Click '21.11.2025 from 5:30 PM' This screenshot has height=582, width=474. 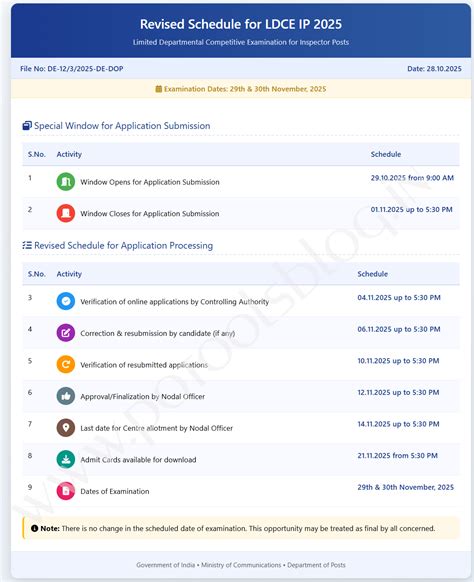[x=398, y=455]
